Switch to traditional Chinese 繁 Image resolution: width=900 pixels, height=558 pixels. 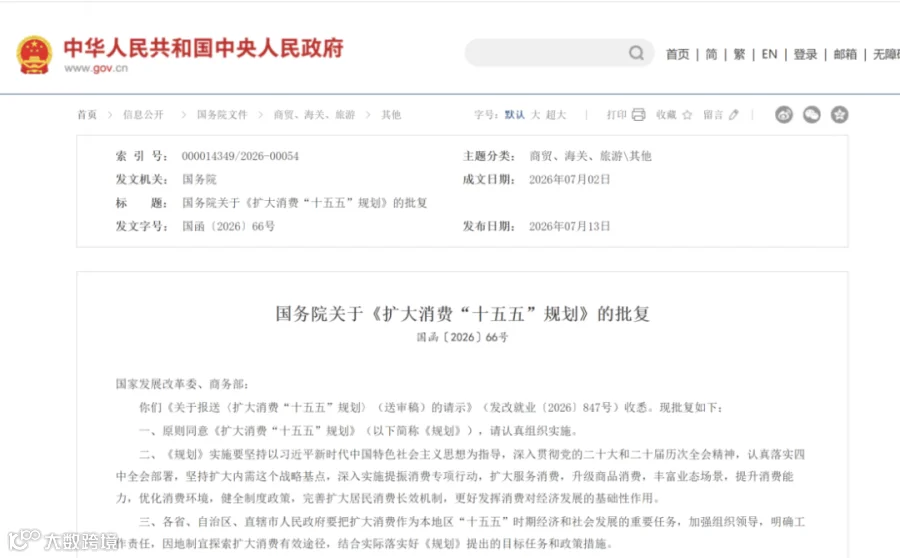pyautogui.click(x=739, y=54)
